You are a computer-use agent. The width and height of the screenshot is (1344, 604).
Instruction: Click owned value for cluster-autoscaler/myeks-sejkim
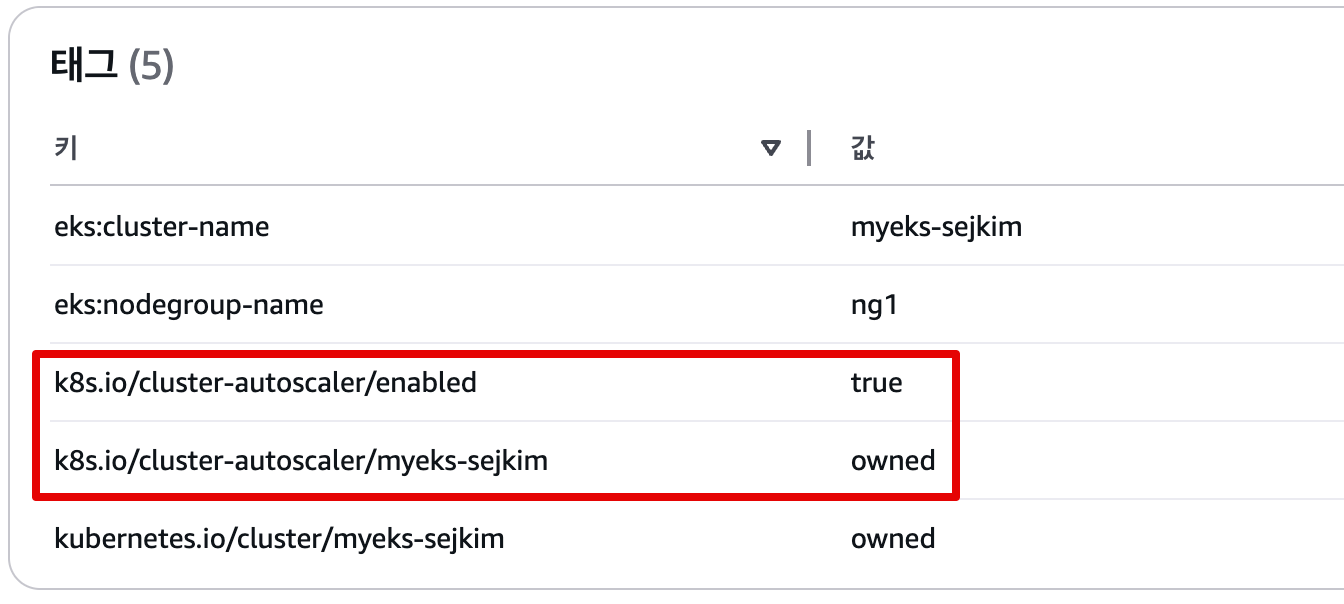893,461
